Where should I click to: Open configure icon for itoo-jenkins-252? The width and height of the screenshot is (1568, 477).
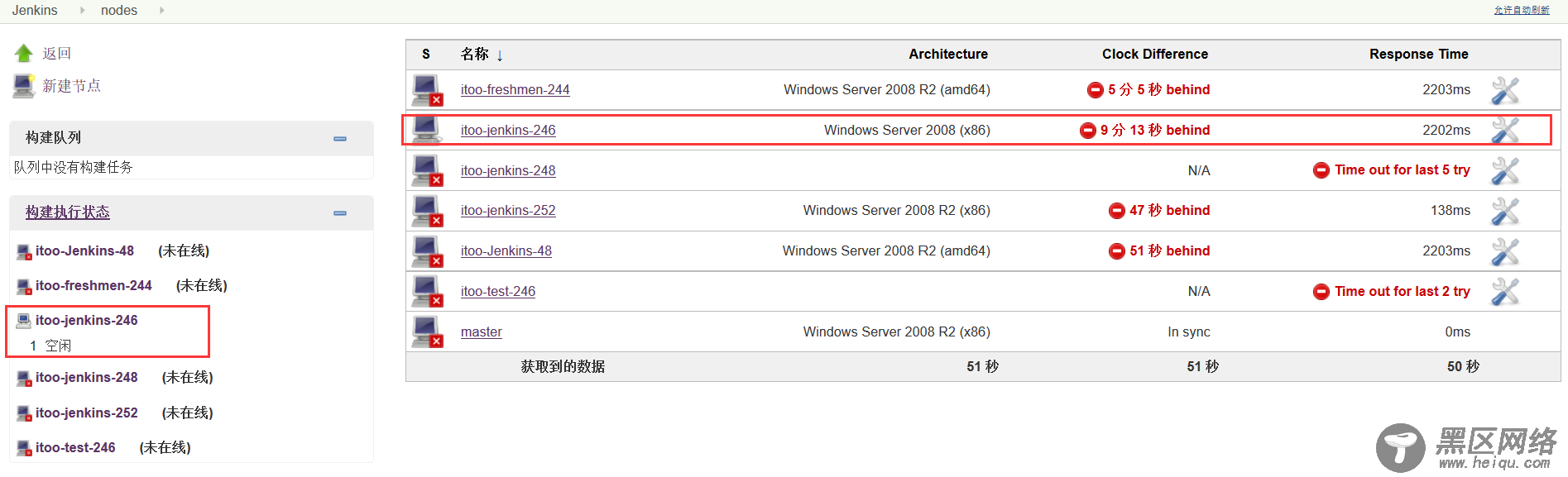click(1505, 211)
